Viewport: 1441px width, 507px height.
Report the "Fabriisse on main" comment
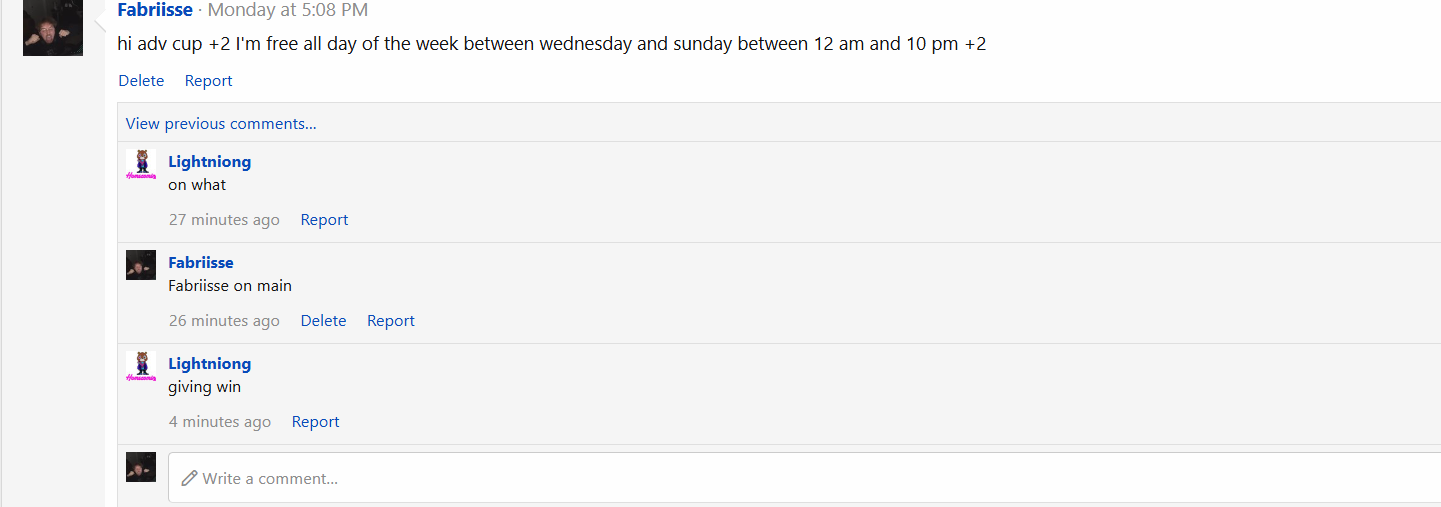coord(391,321)
